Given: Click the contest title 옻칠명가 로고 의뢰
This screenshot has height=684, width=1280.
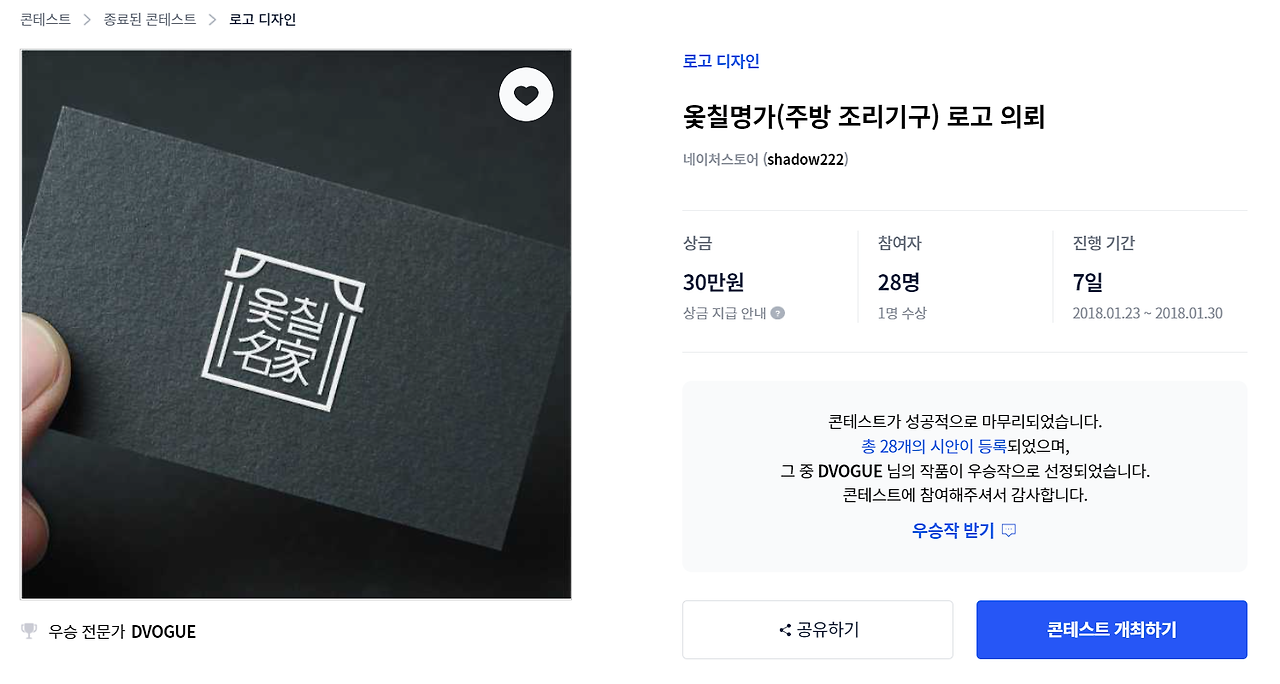Looking at the screenshot, I should click(864, 117).
